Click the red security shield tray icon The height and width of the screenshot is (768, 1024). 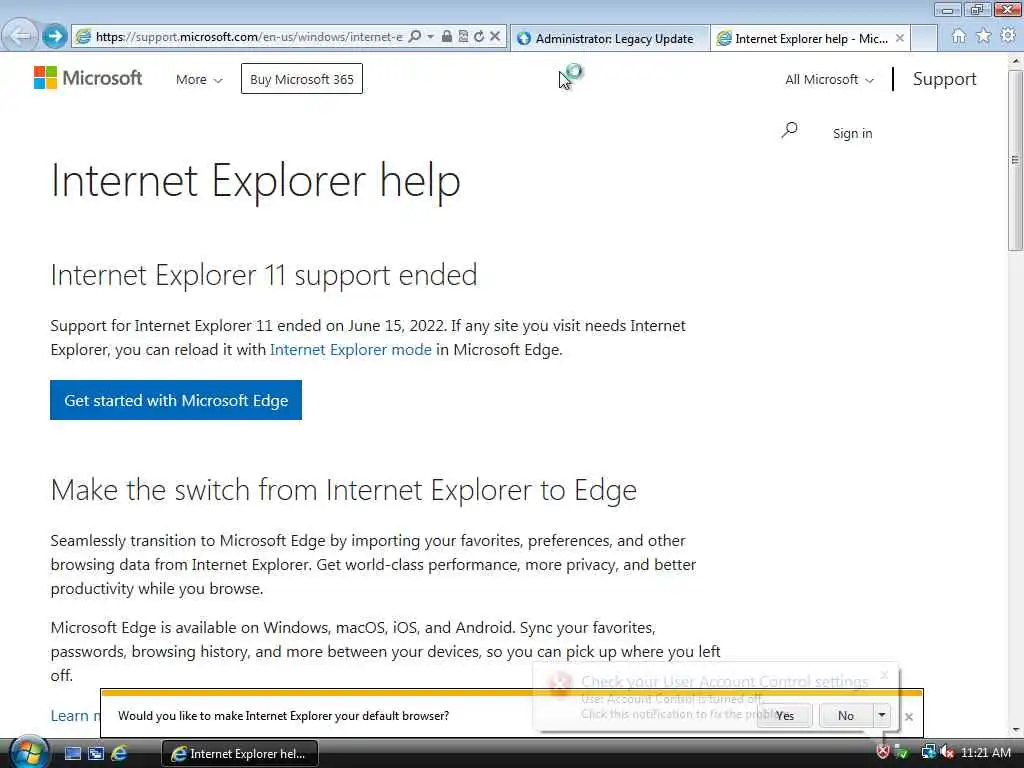click(883, 752)
